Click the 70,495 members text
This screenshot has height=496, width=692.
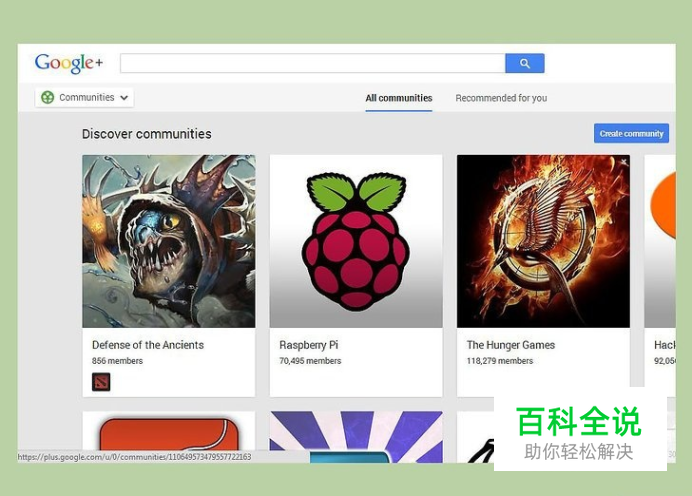pyautogui.click(x=310, y=361)
